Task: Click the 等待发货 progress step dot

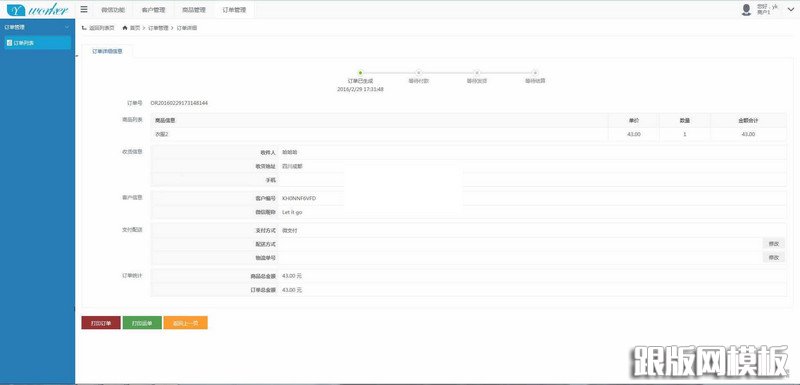Action: click(x=477, y=73)
